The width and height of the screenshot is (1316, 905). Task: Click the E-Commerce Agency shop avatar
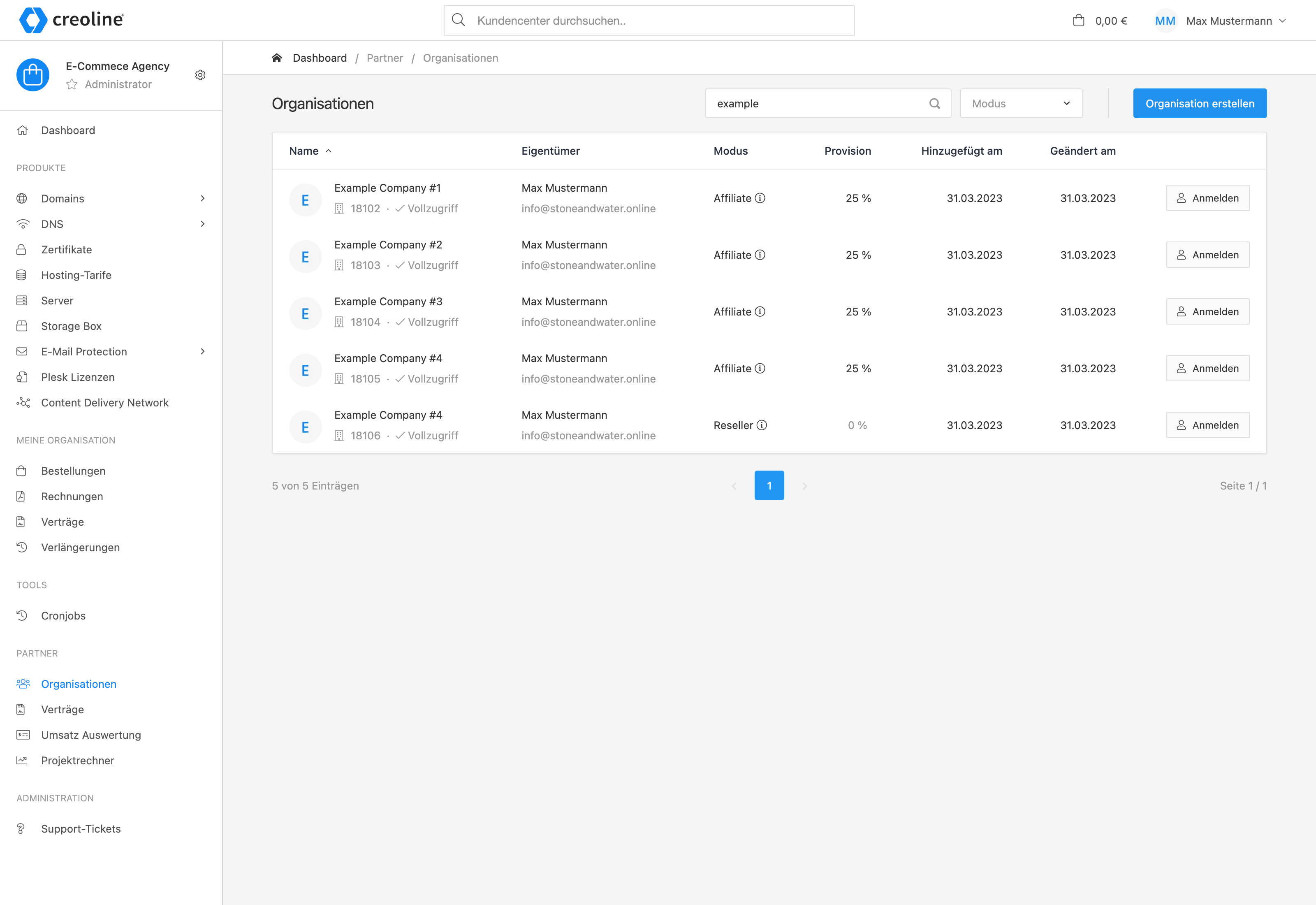(x=33, y=75)
